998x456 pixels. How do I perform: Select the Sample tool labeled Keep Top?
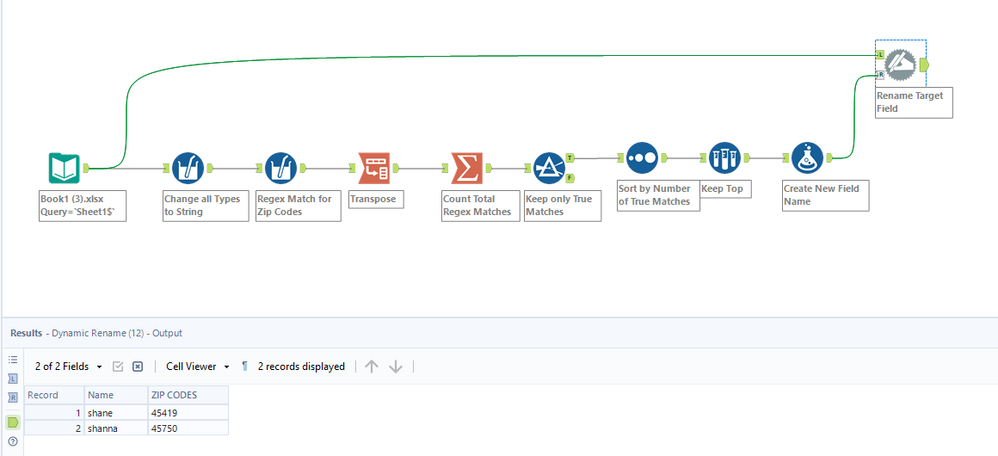pos(724,158)
